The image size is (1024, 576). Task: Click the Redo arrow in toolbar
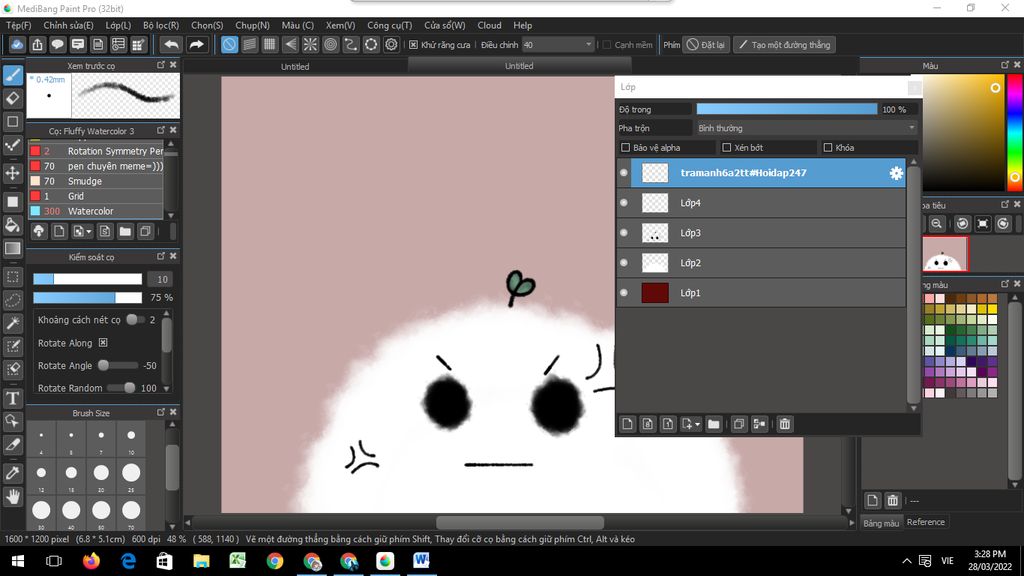coord(196,44)
